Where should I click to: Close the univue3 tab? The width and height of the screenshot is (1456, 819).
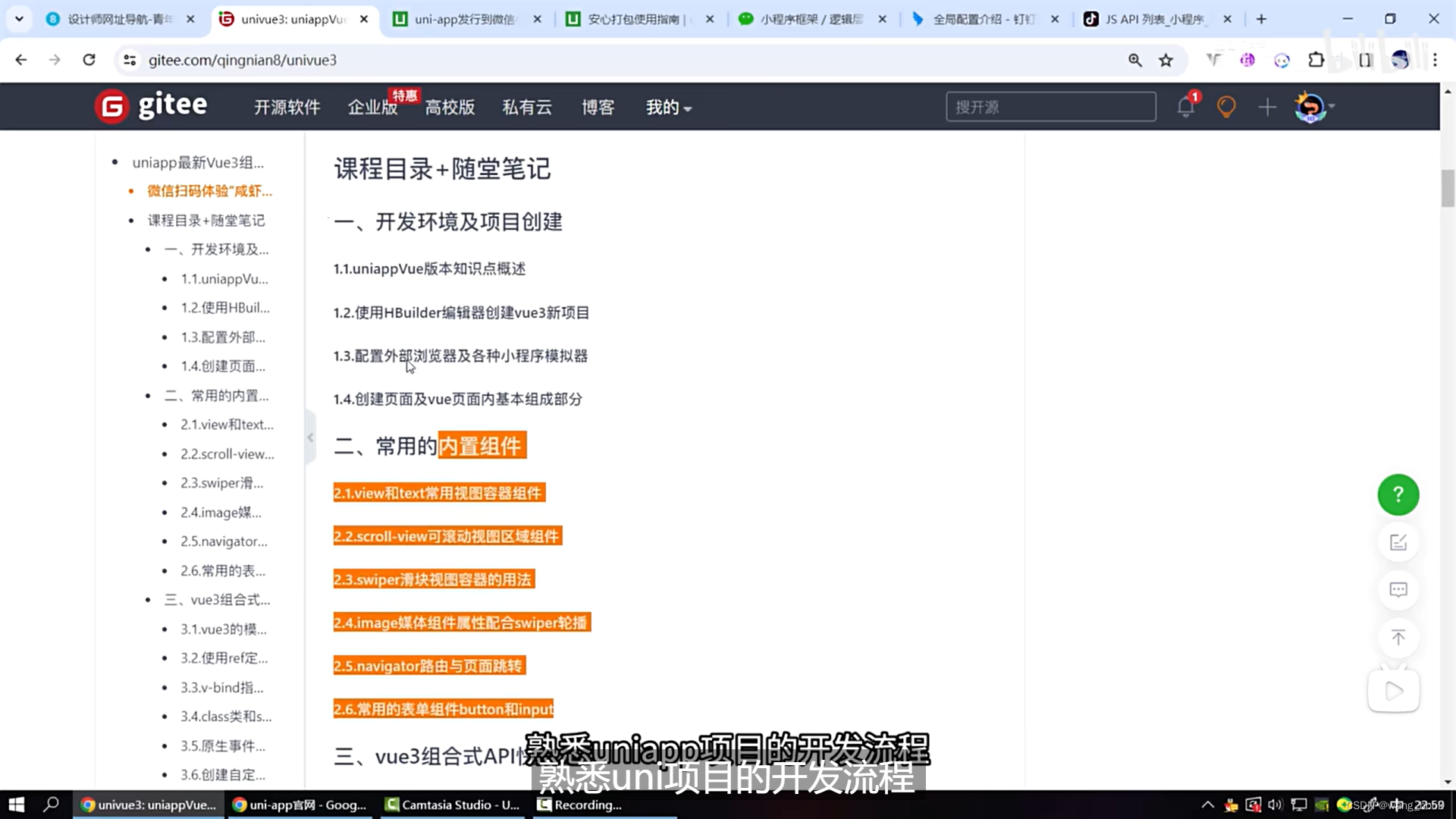click(x=364, y=19)
